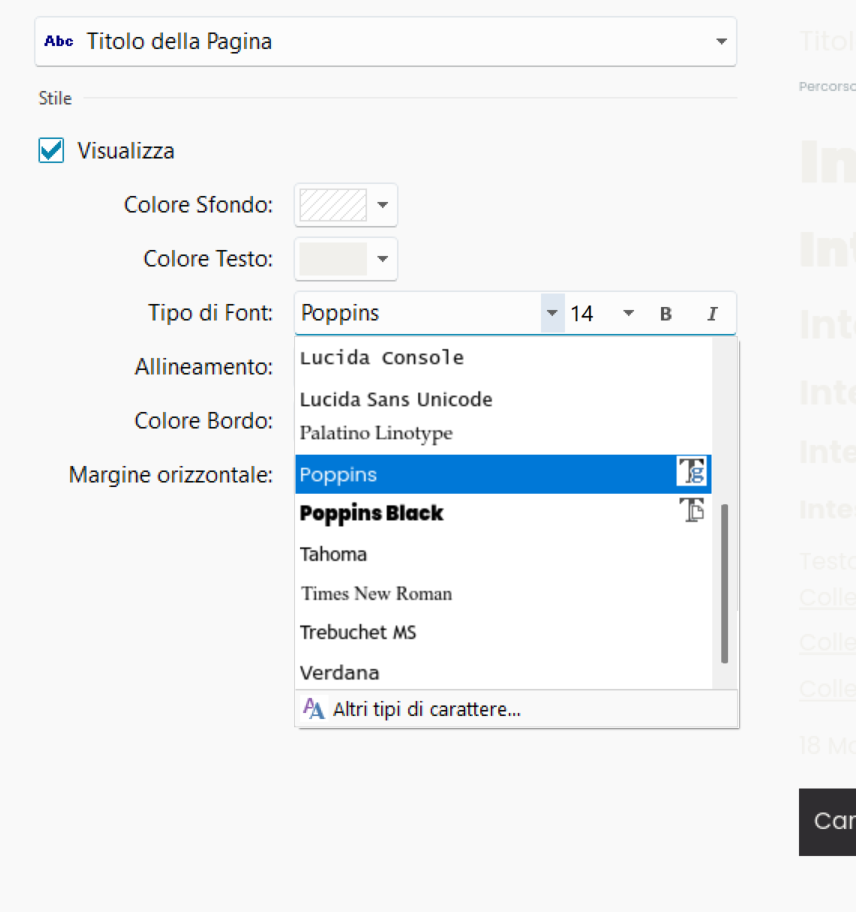Click the Altri tipi di carattere icon

click(314, 709)
